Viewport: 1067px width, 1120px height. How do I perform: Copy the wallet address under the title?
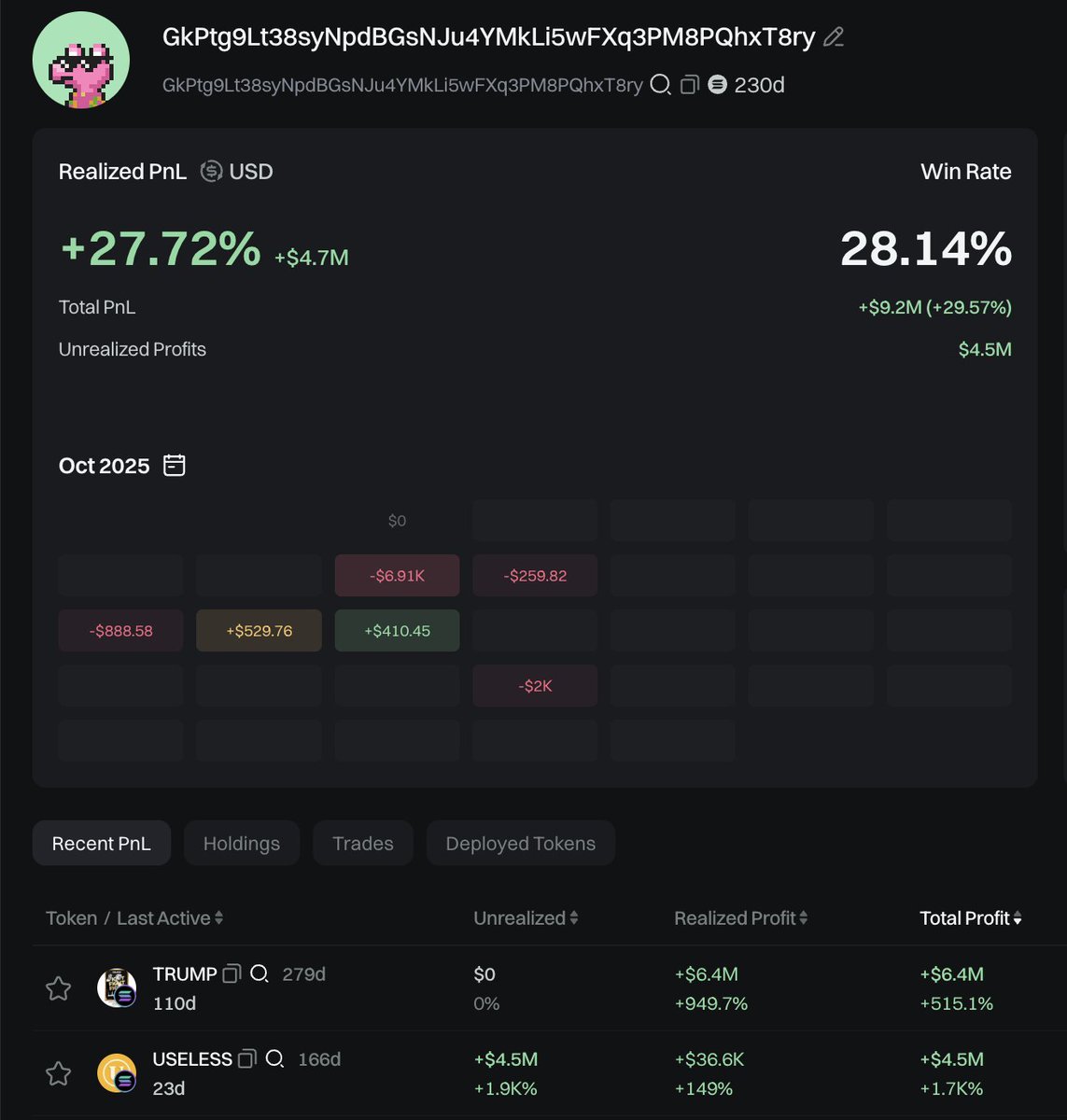point(690,85)
